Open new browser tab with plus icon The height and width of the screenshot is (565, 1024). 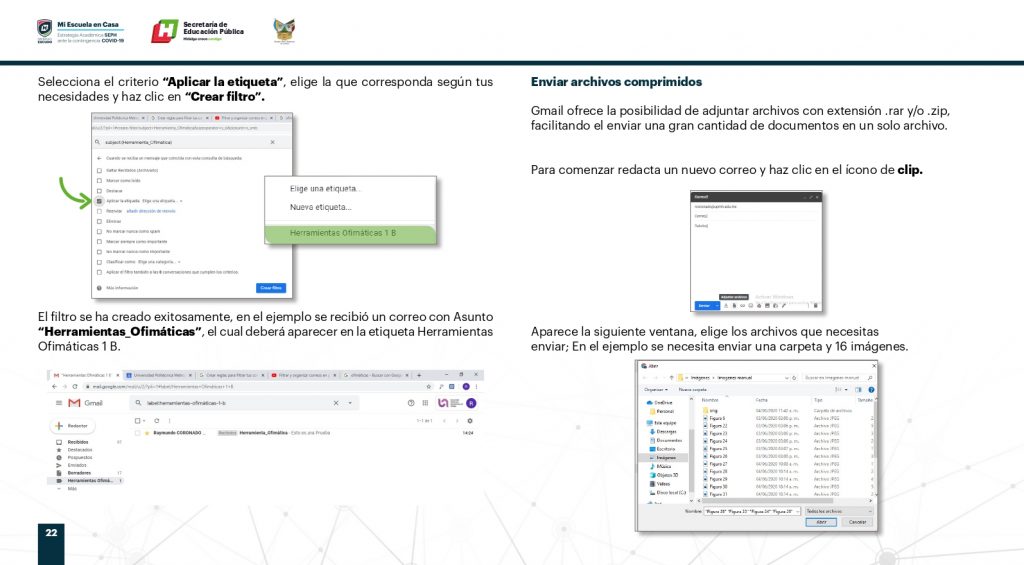pos(419,375)
